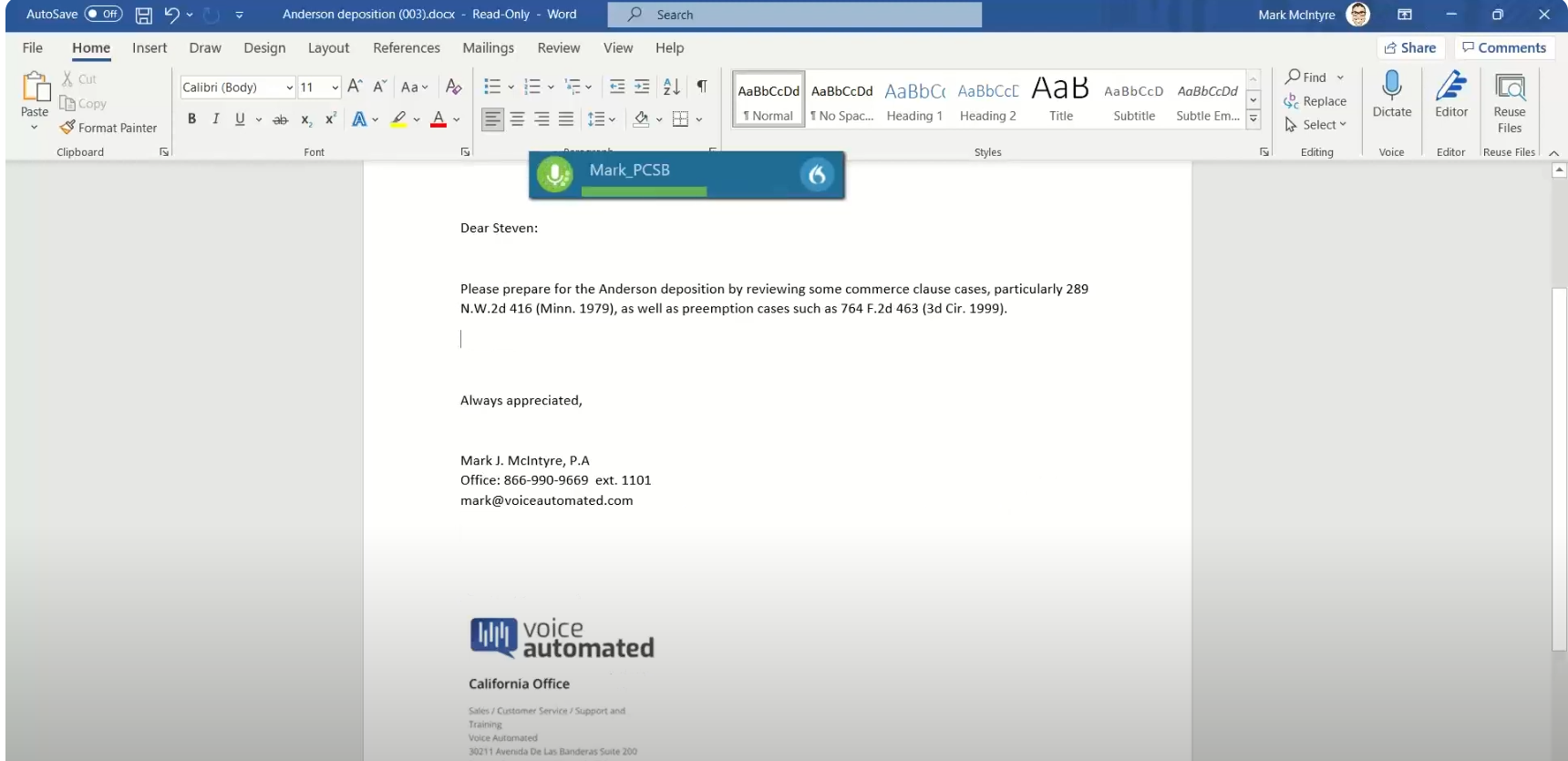
Task: Click the Clear All Formatting icon
Action: tap(453, 87)
